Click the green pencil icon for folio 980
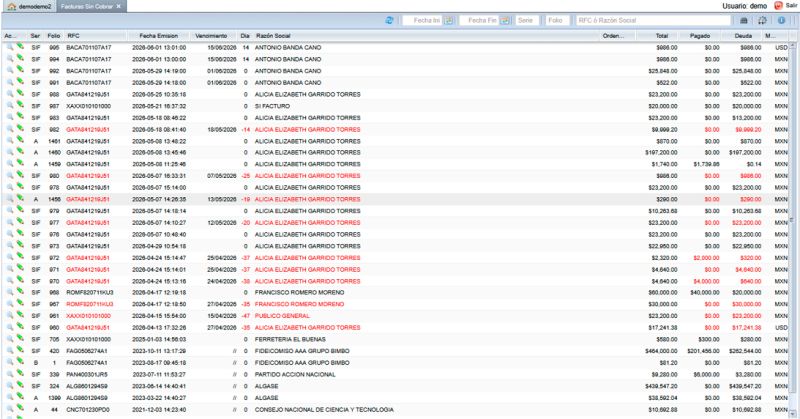Image resolution: width=800 pixels, height=419 pixels. click(x=20, y=175)
